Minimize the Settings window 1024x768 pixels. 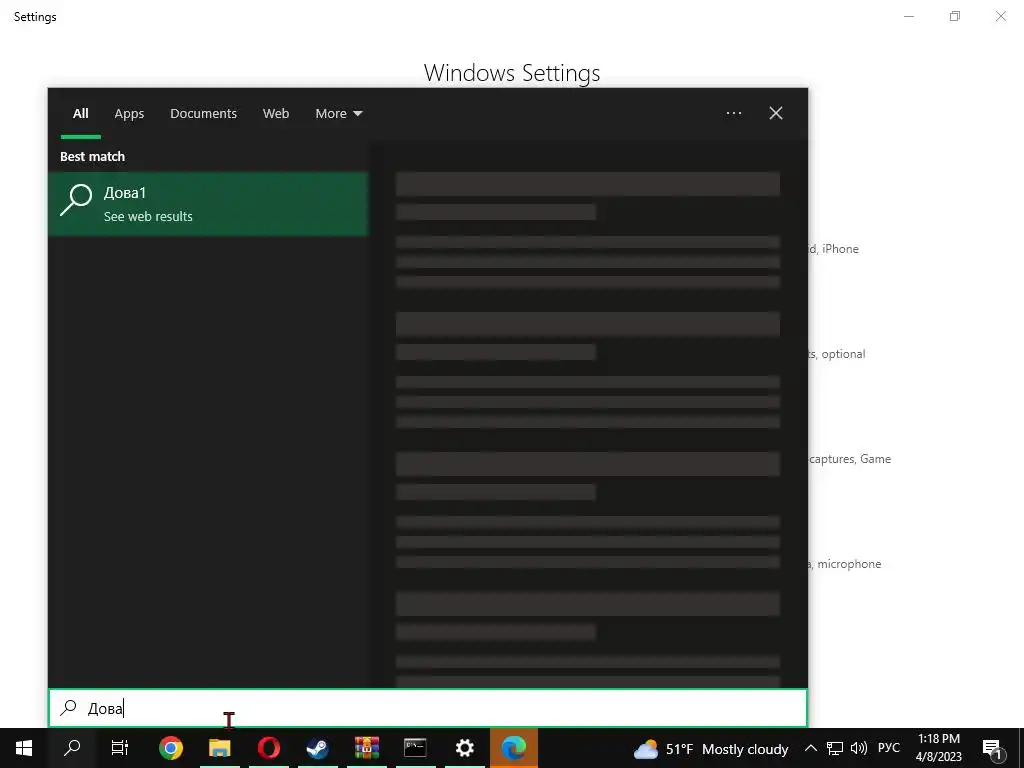[x=908, y=16]
